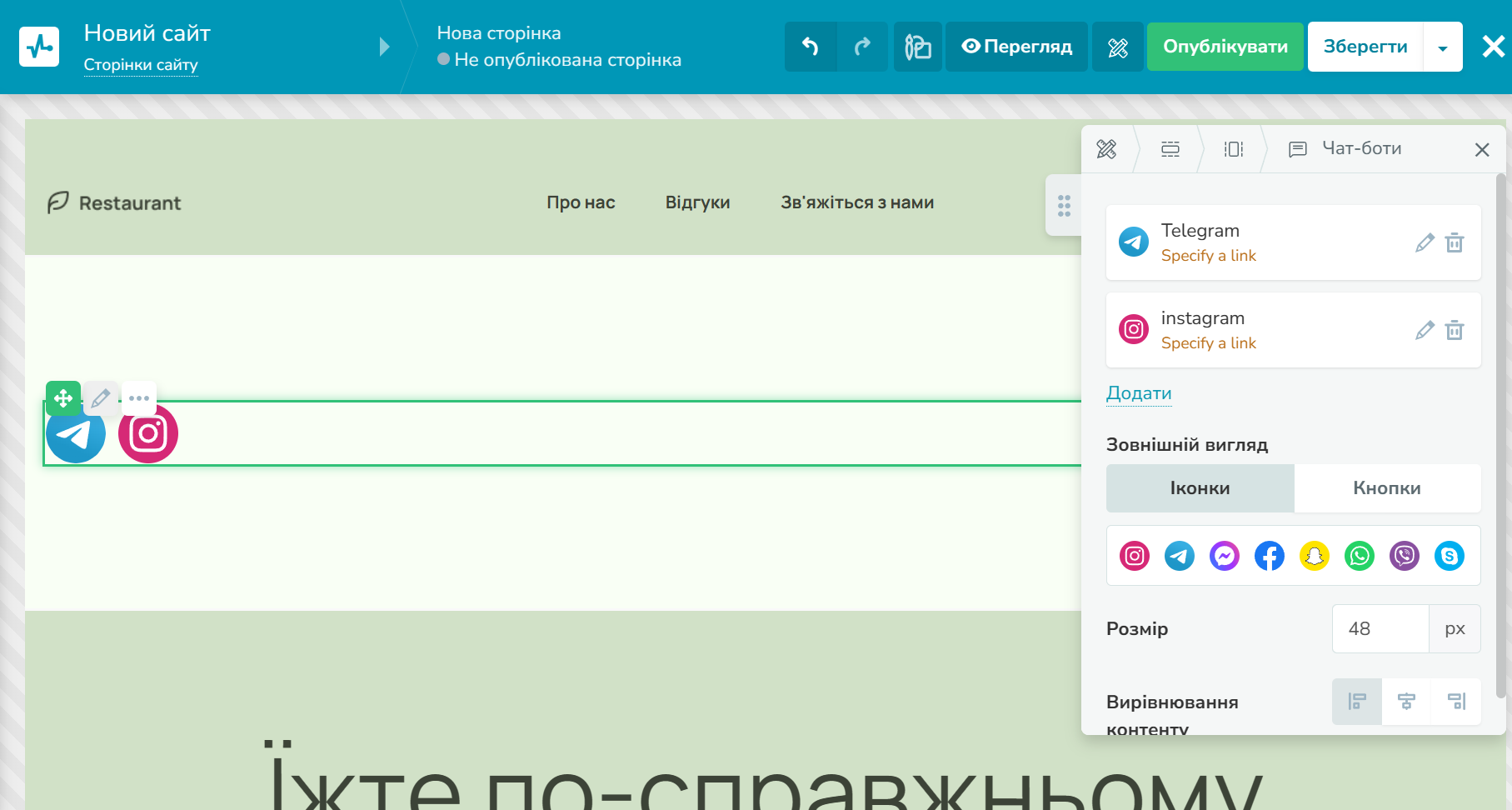Select Кнопки appearance option
The image size is (1512, 810).
(1387, 488)
